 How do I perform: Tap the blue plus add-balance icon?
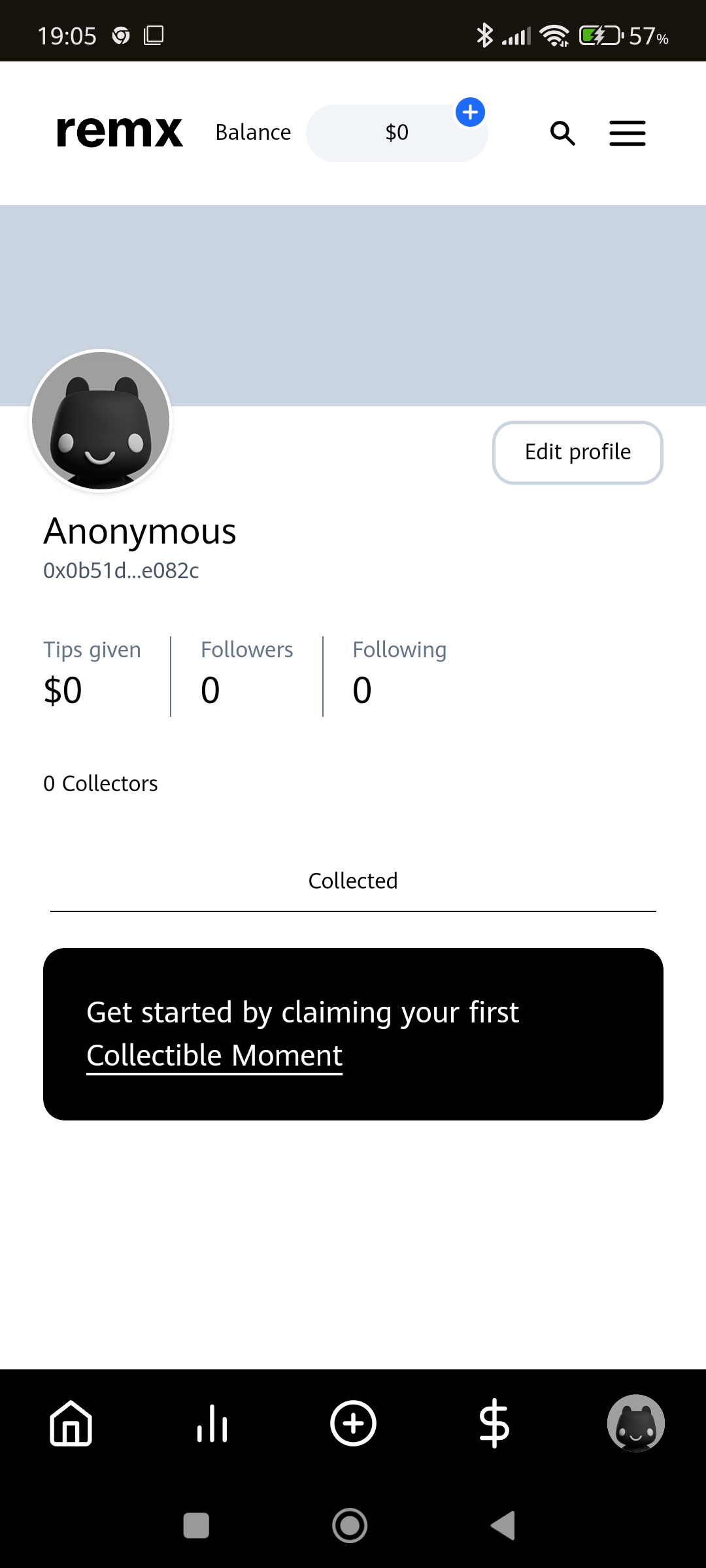[x=470, y=112]
